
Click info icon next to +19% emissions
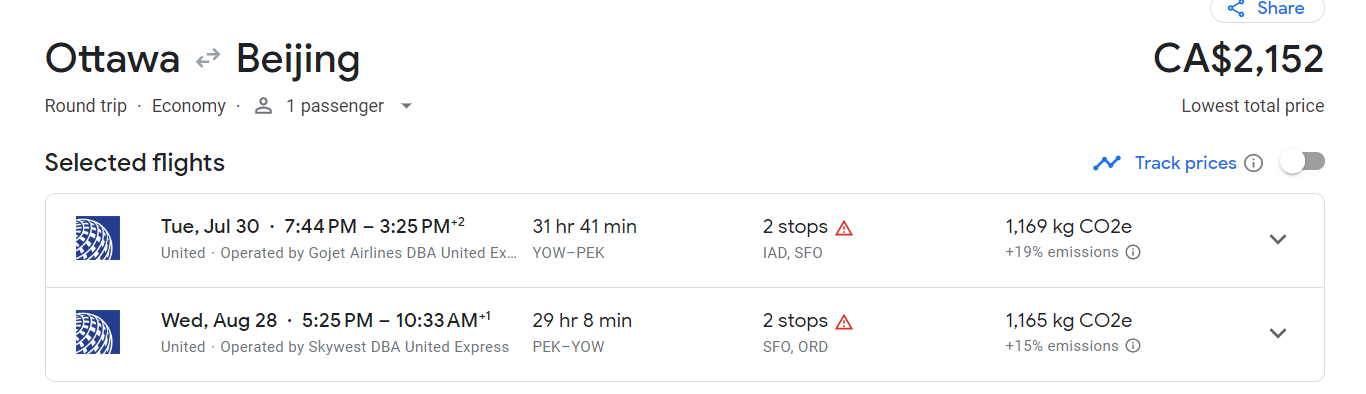pos(1133,253)
